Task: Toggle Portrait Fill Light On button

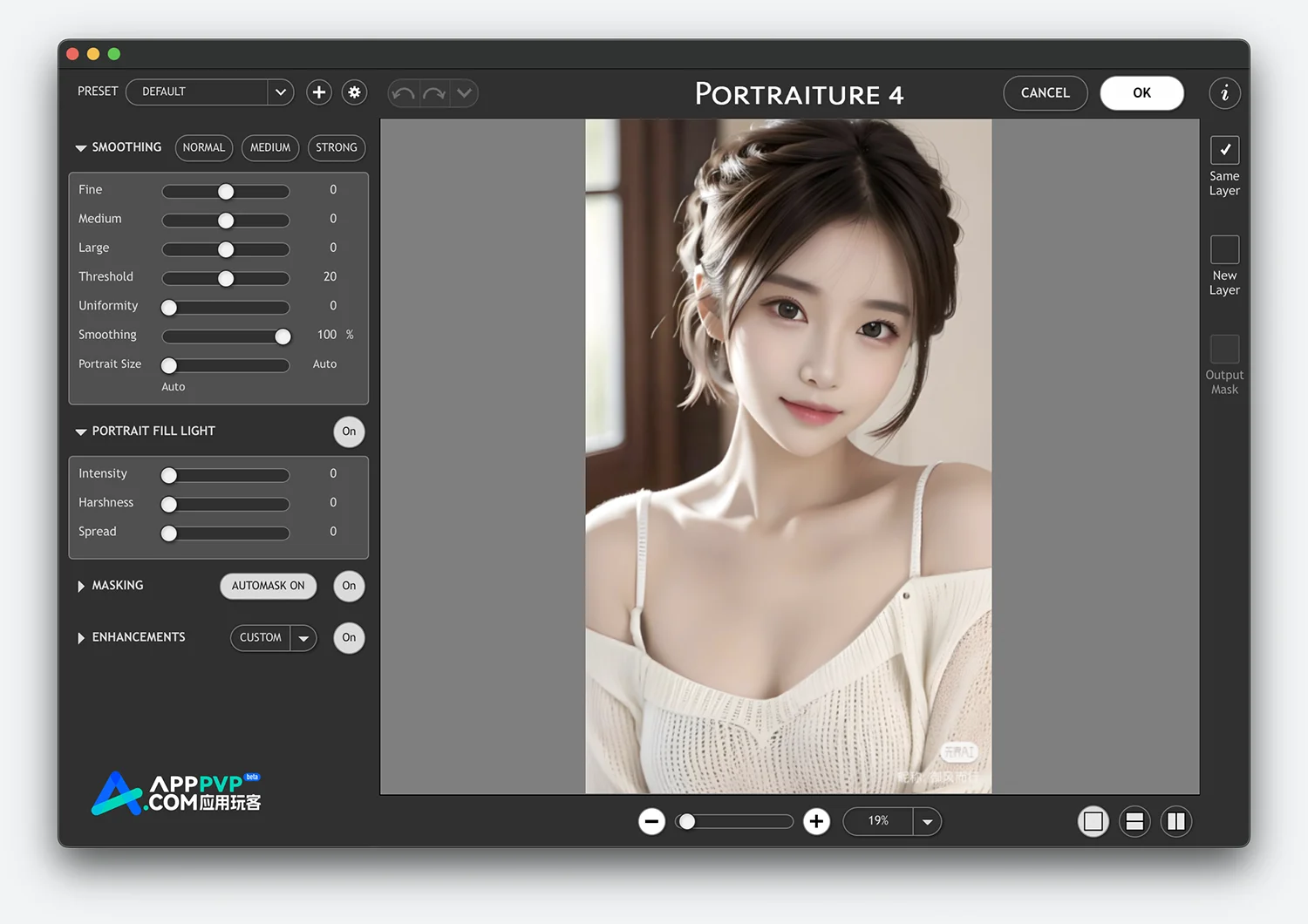Action: pyautogui.click(x=349, y=431)
